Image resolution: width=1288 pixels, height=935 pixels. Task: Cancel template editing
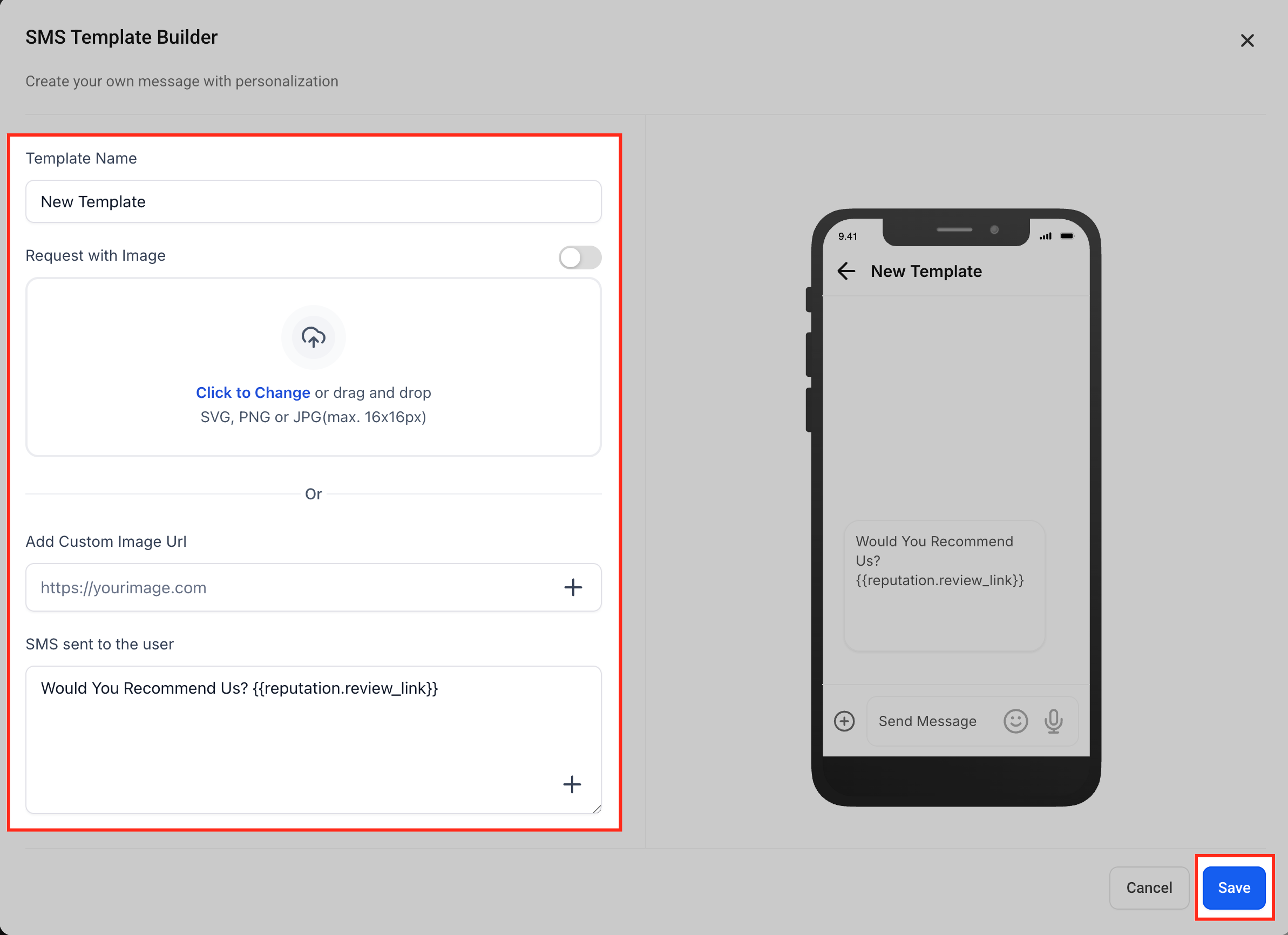pyautogui.click(x=1149, y=887)
